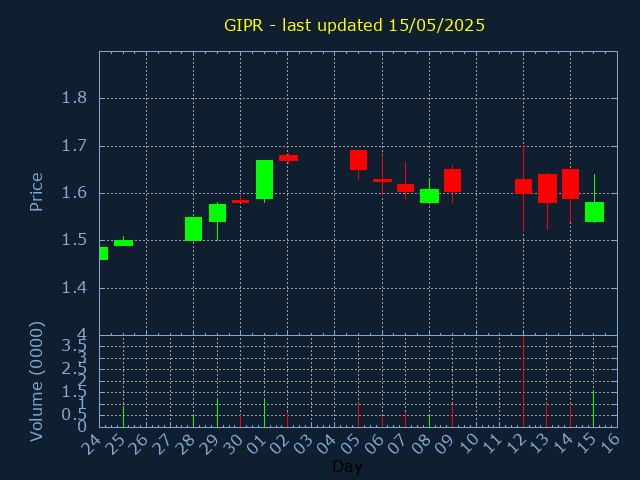640x480 pixels.
Task: Click the red candlestick for day 02
Action: (288, 158)
